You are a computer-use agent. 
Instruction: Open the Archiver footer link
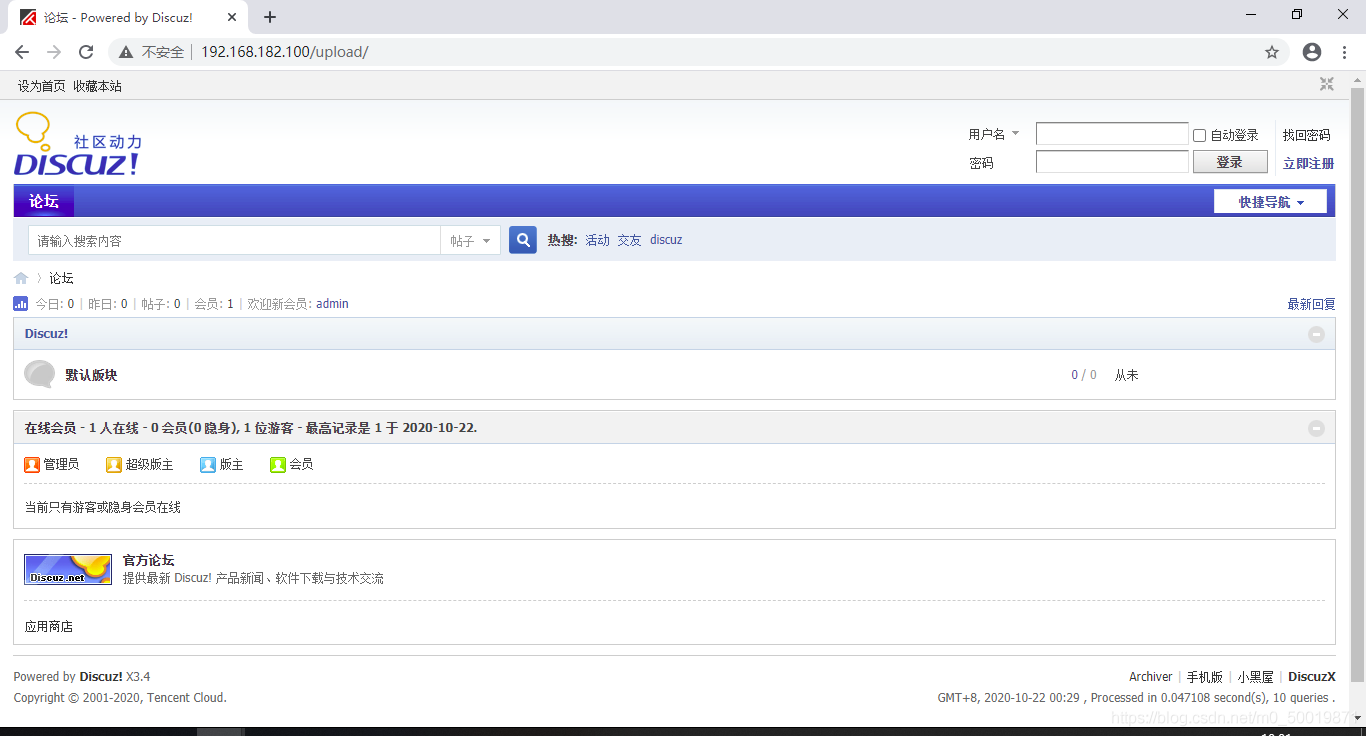[1150, 677]
